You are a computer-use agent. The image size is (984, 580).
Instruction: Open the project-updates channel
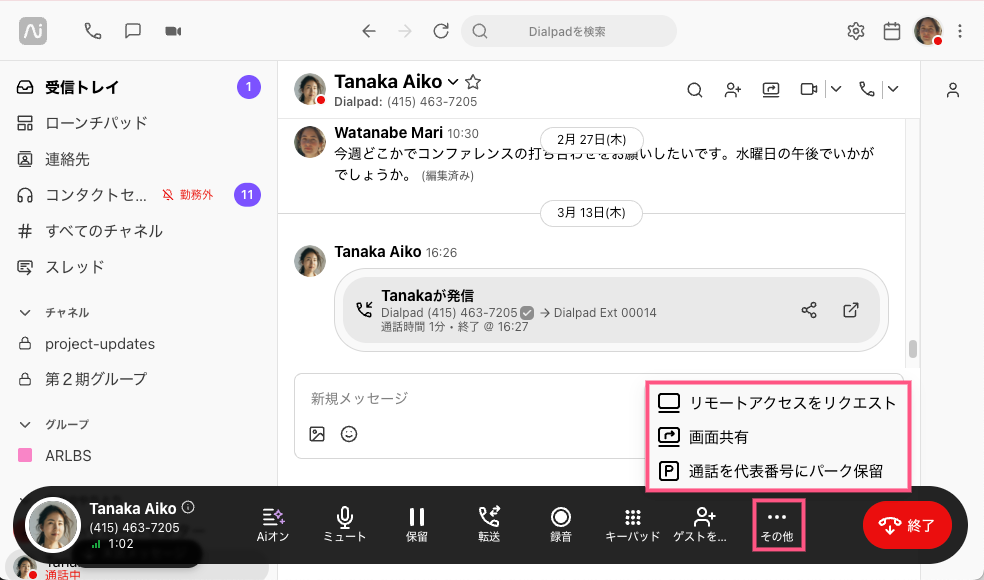138,344
